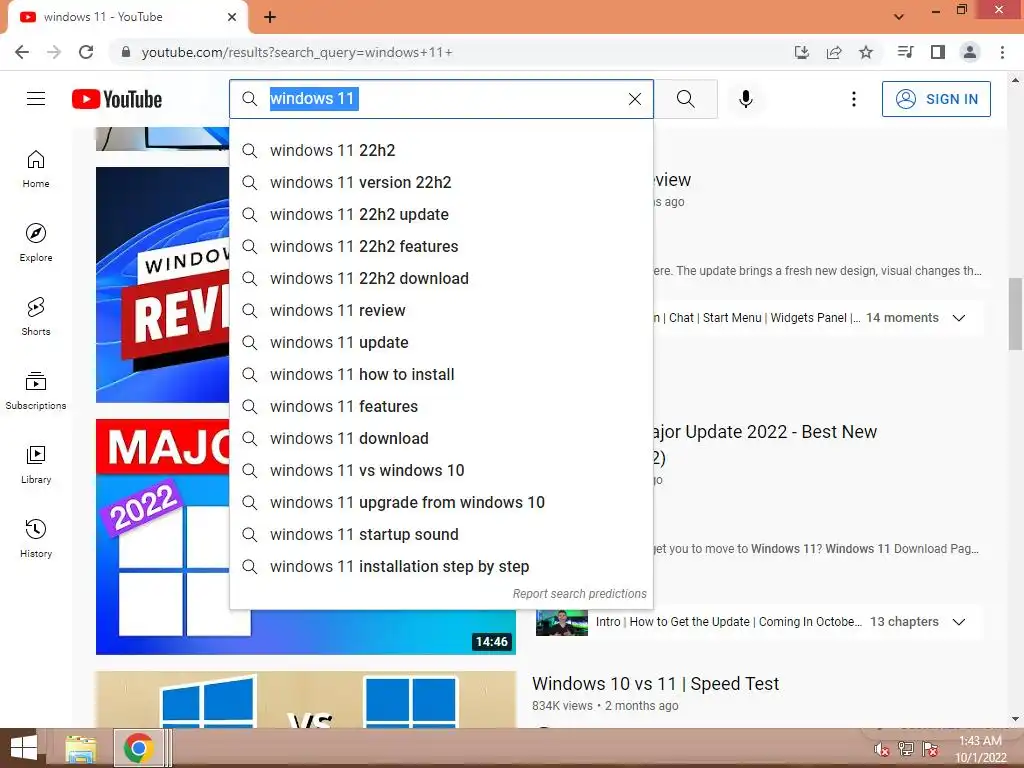Screen dimensions: 1024x768
Task: Select suggestion 'windows 11 version 22h2'
Action: (x=441, y=182)
